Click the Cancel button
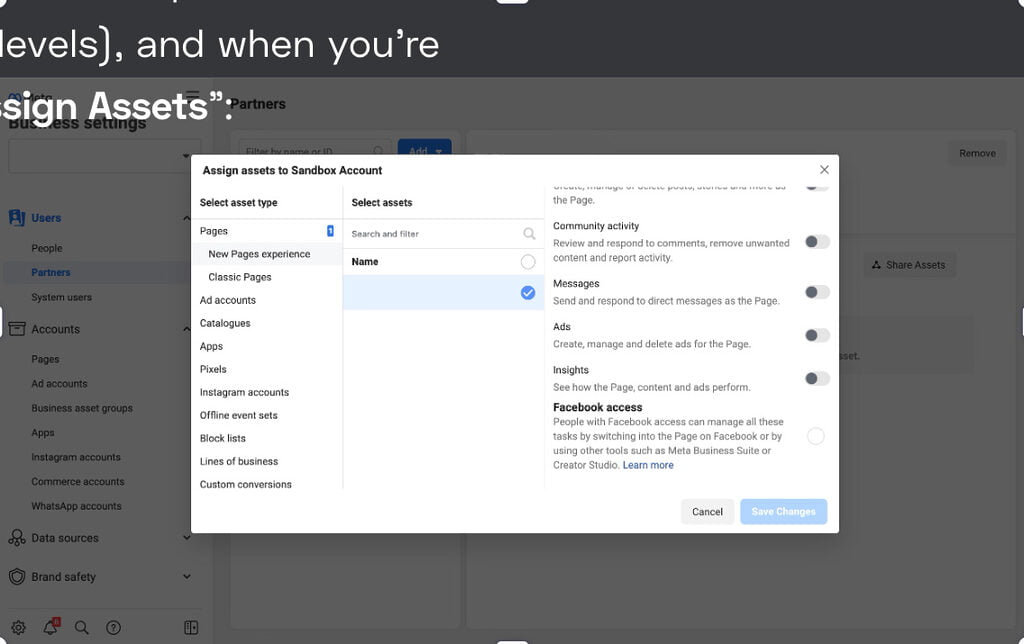Image resolution: width=1024 pixels, height=644 pixels. [707, 512]
